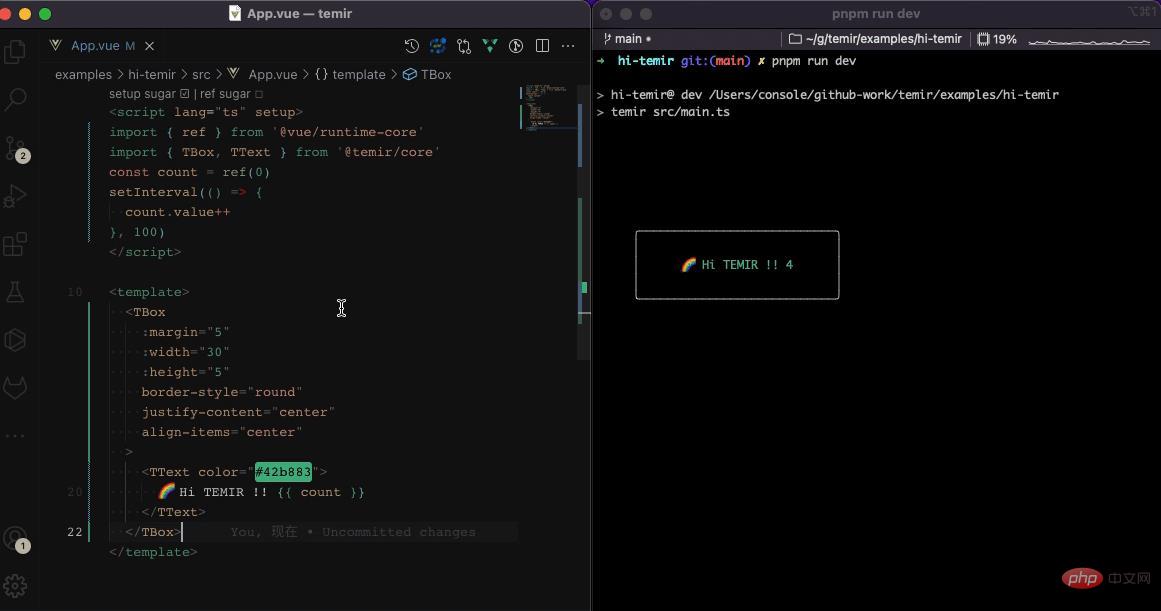This screenshot has width=1161, height=611.
Task: Open the Manage settings gear
Action: (15, 586)
